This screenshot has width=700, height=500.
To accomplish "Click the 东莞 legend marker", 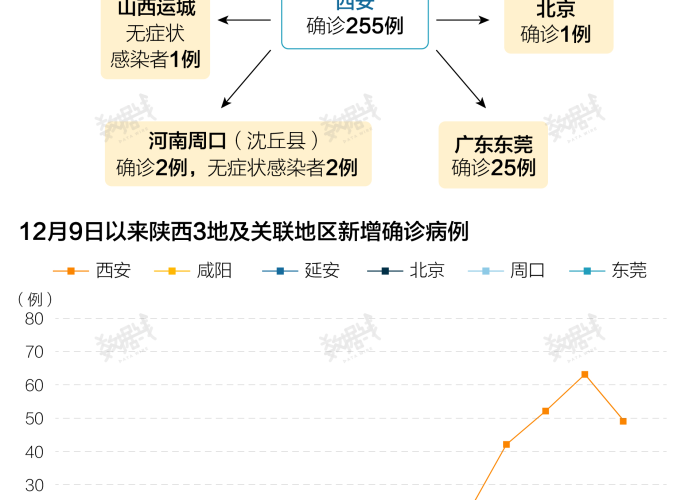I will tap(587, 271).
